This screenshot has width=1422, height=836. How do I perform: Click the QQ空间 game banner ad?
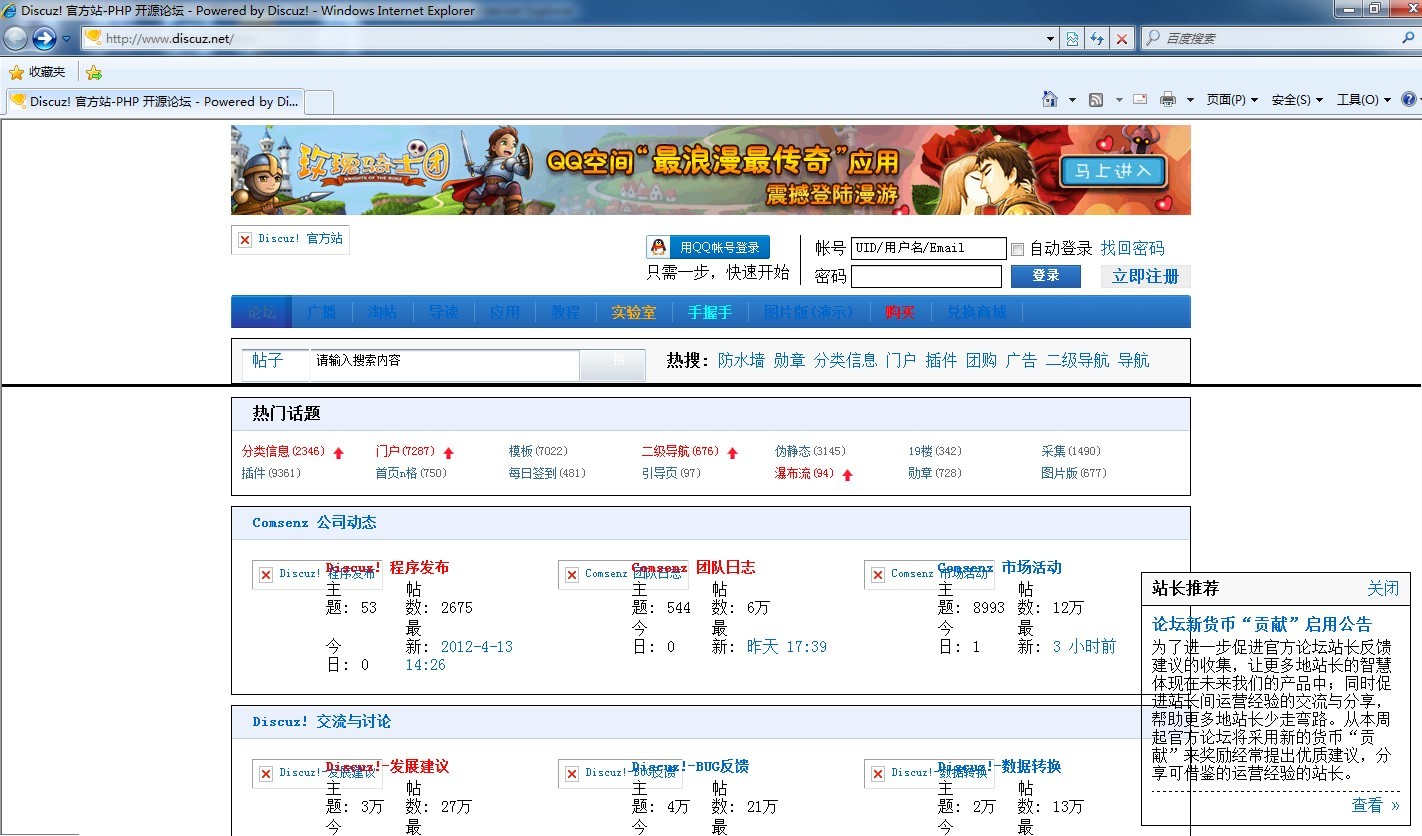tap(711, 170)
